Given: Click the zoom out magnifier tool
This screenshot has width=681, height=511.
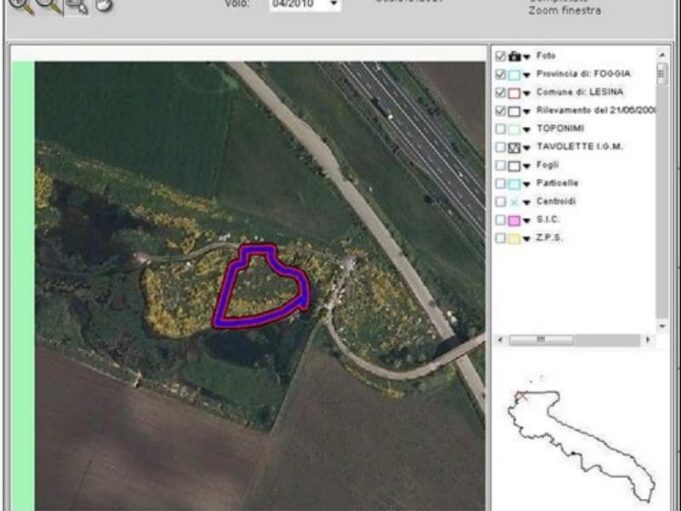Looking at the screenshot, I should click(48, 5).
